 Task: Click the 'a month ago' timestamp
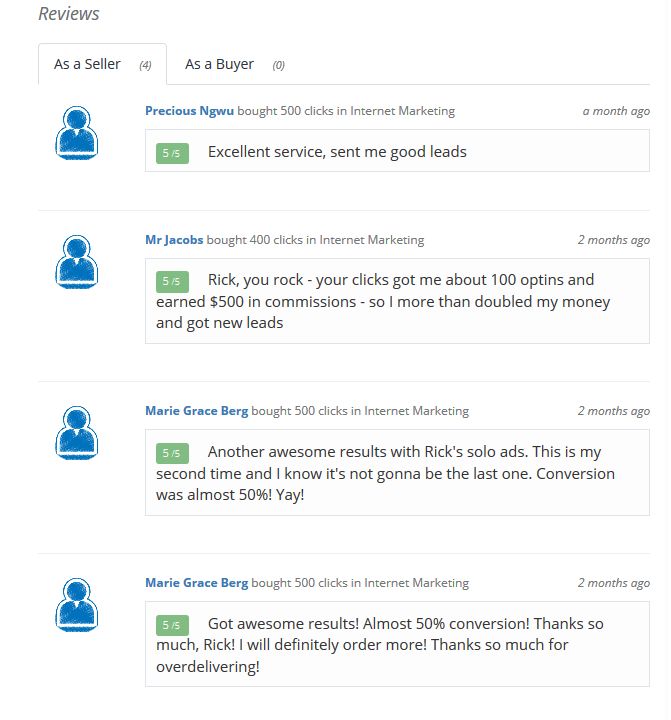tap(616, 111)
